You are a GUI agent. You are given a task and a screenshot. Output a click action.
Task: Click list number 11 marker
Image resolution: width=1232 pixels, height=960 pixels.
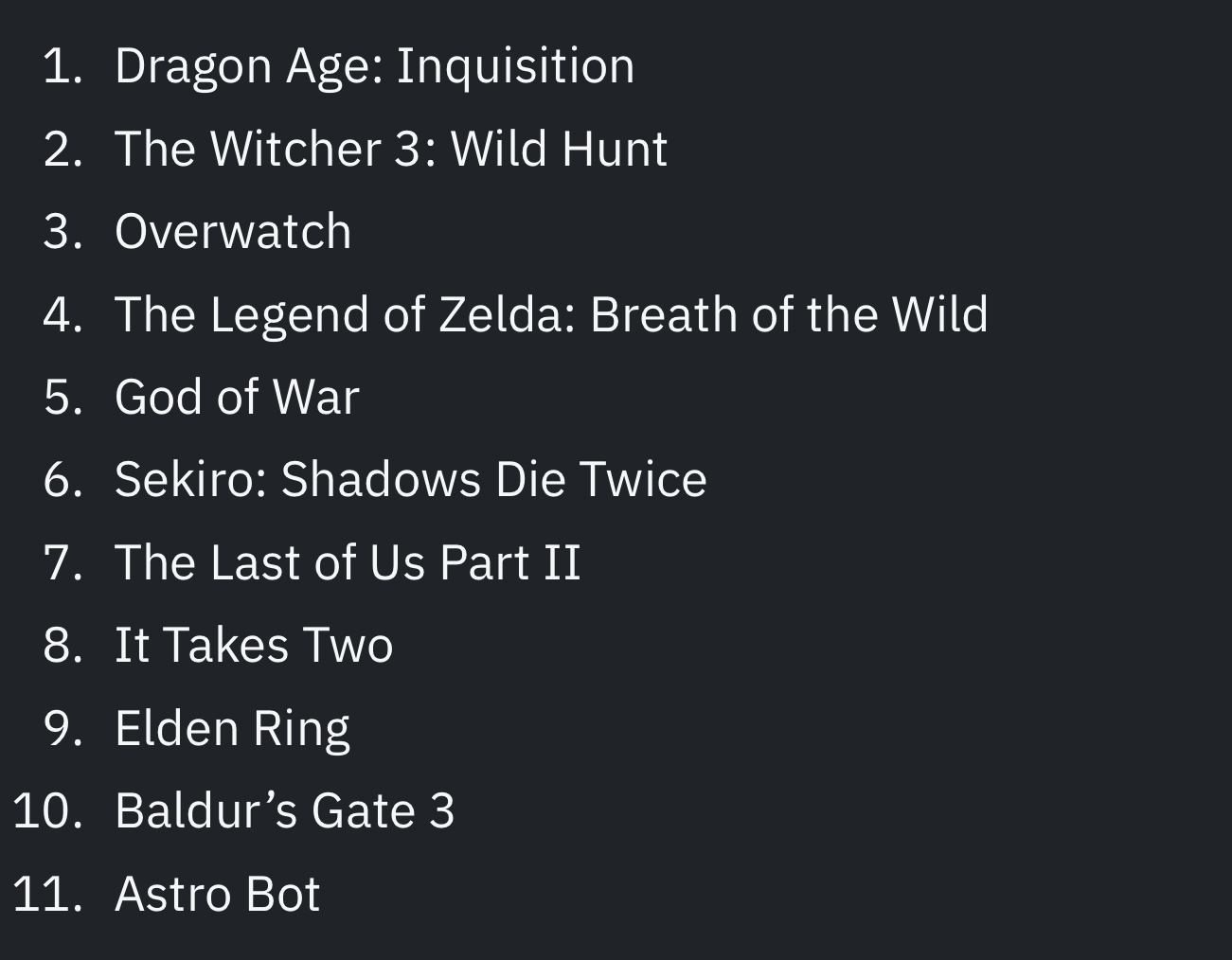pos(48,895)
